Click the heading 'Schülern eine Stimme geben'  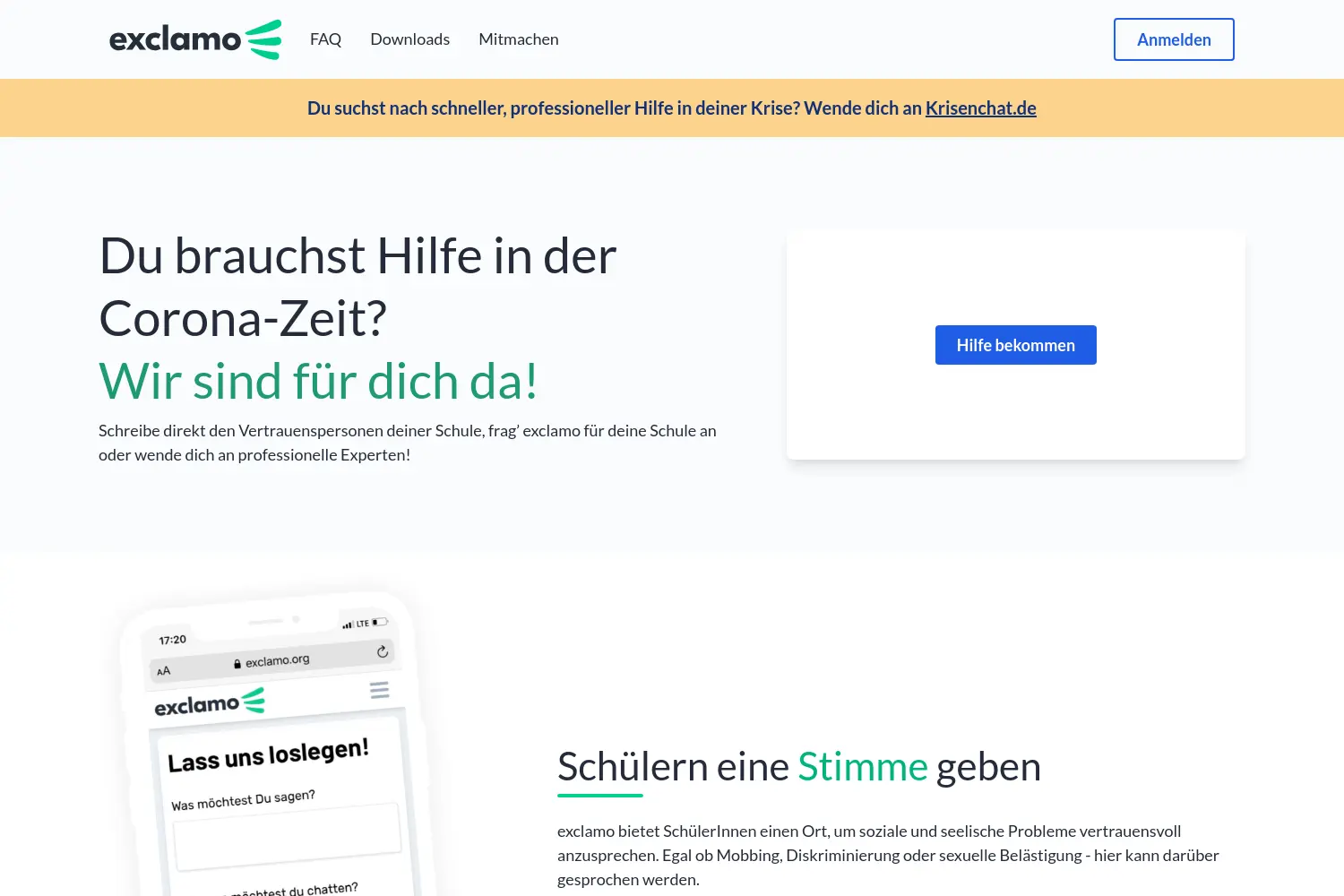click(x=799, y=767)
